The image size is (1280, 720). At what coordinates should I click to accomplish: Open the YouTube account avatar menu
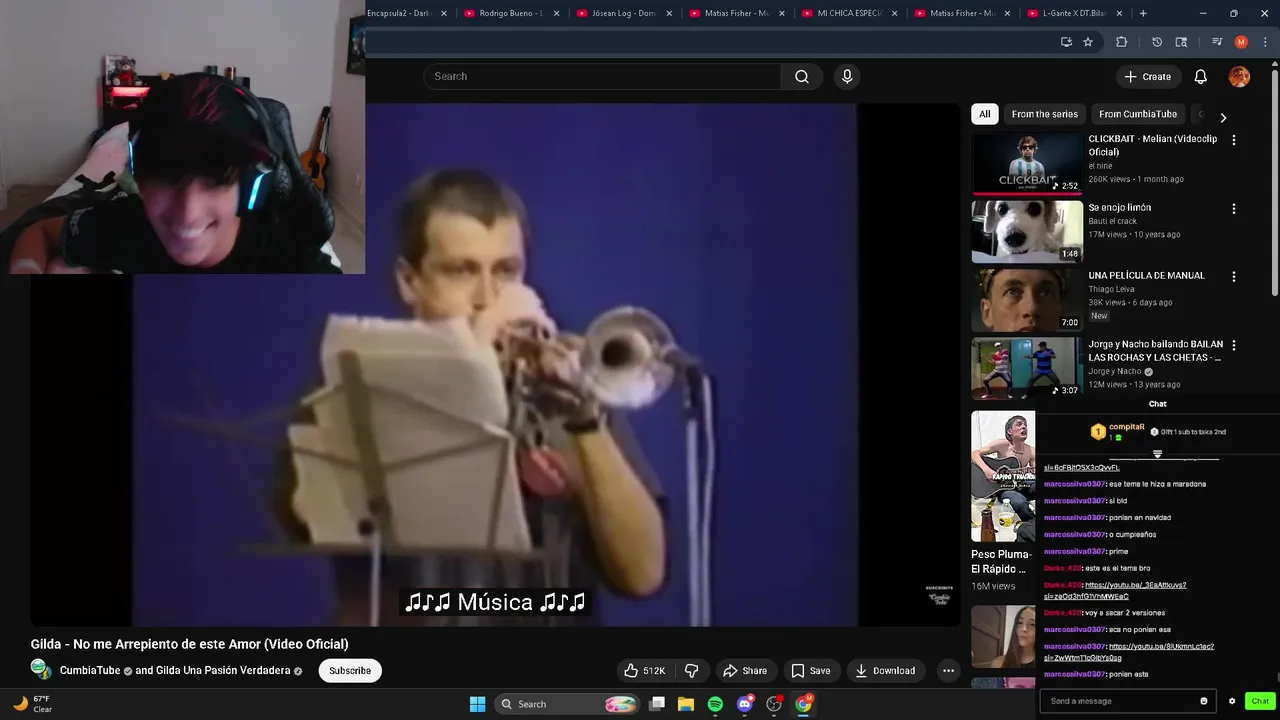(1239, 77)
